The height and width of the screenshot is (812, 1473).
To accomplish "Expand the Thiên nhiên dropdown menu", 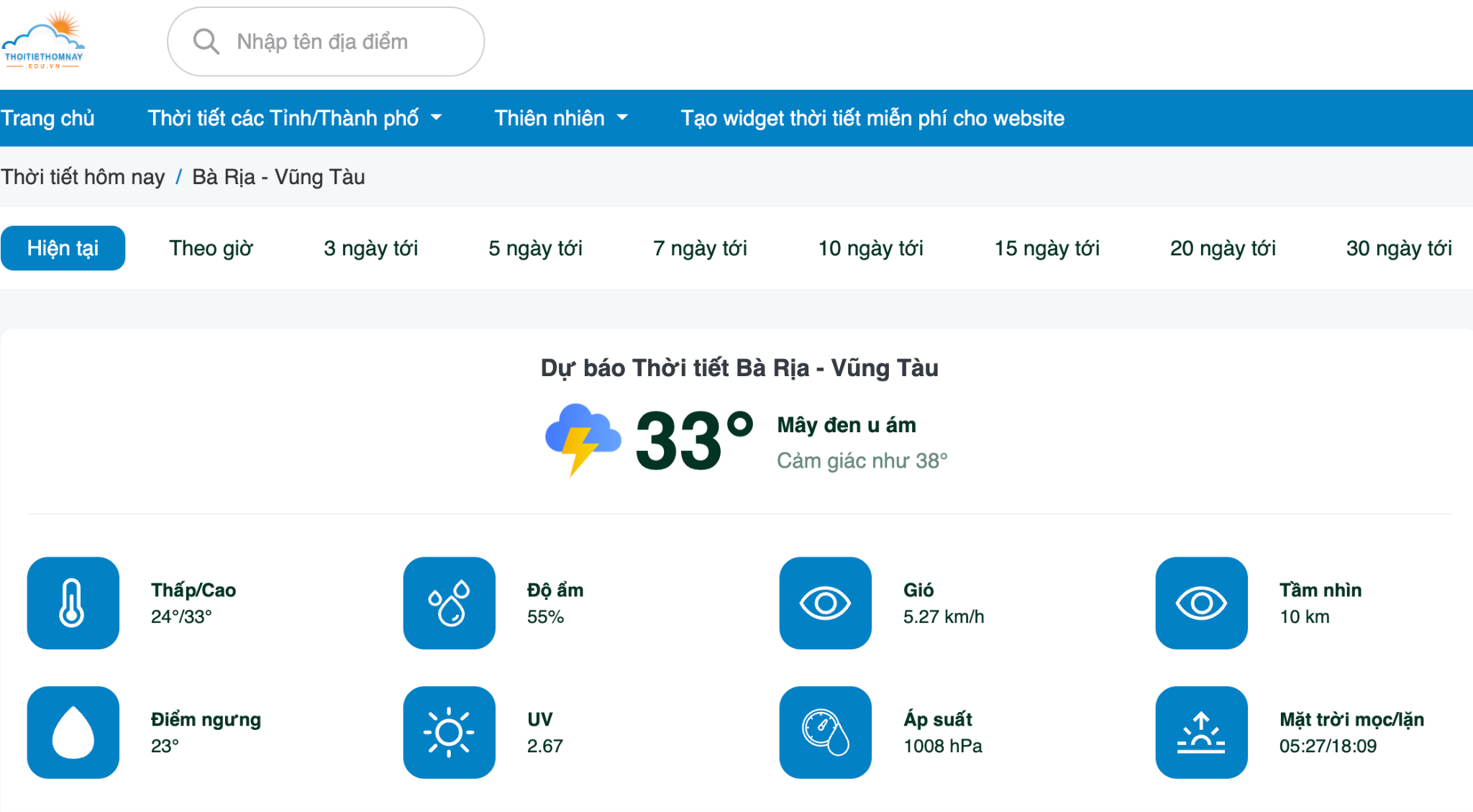I will point(561,118).
